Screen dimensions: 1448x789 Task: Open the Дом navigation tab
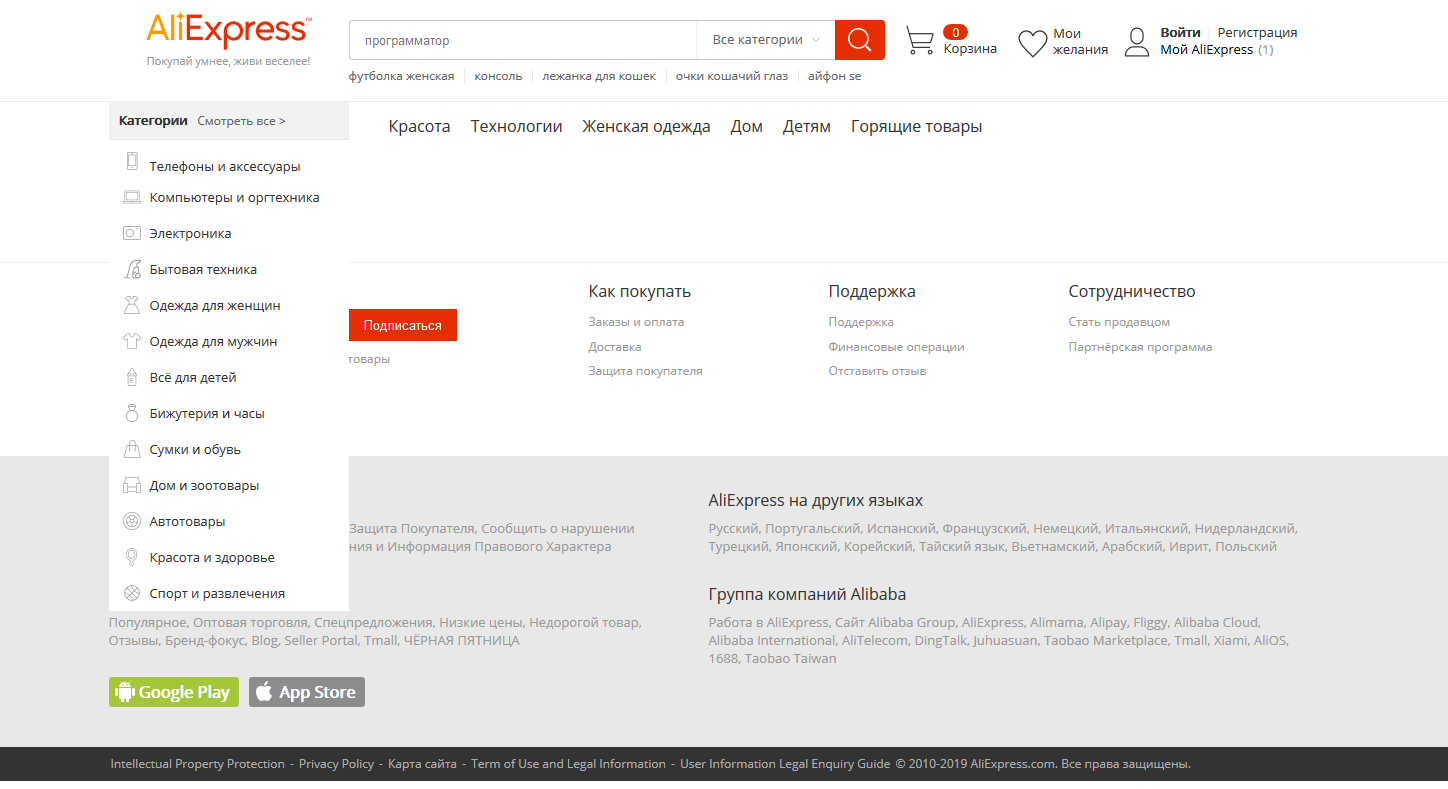click(x=747, y=126)
